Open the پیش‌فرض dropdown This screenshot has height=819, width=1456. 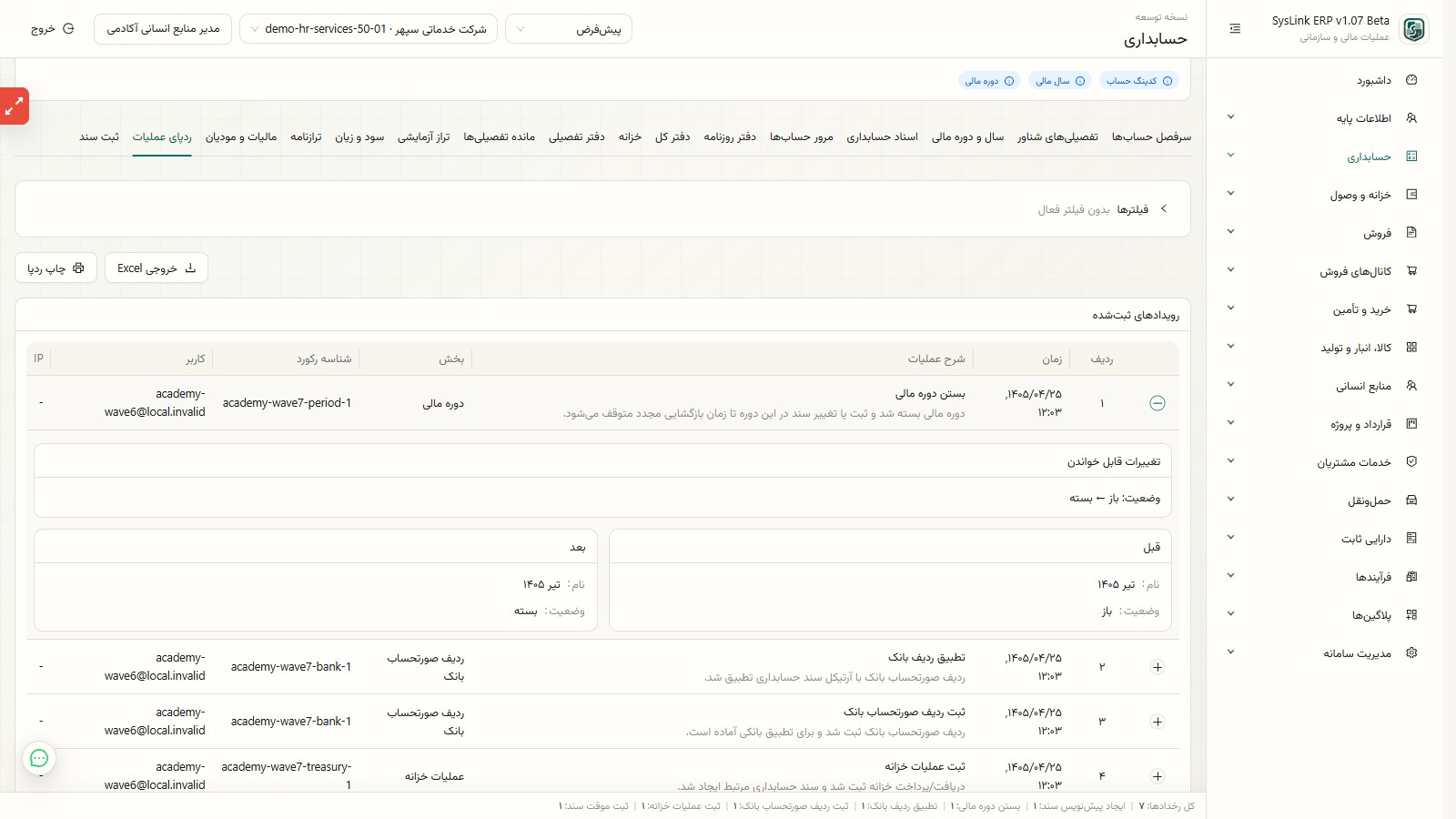[x=569, y=29]
